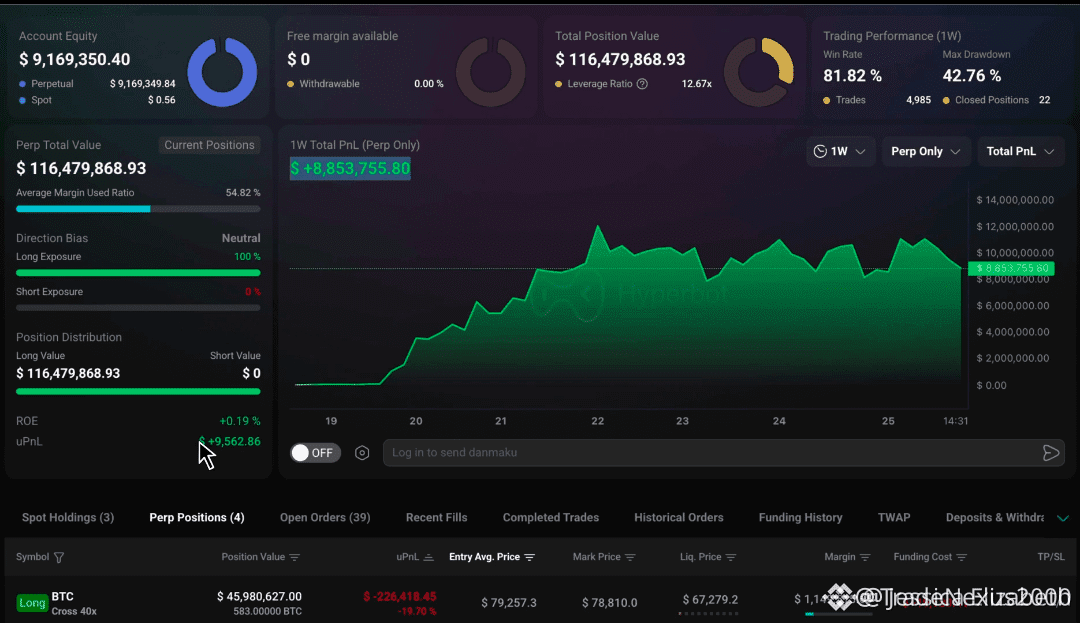Switch to the Spot Holdings (3) tab
Viewport: 1080px width, 623px height.
68,518
